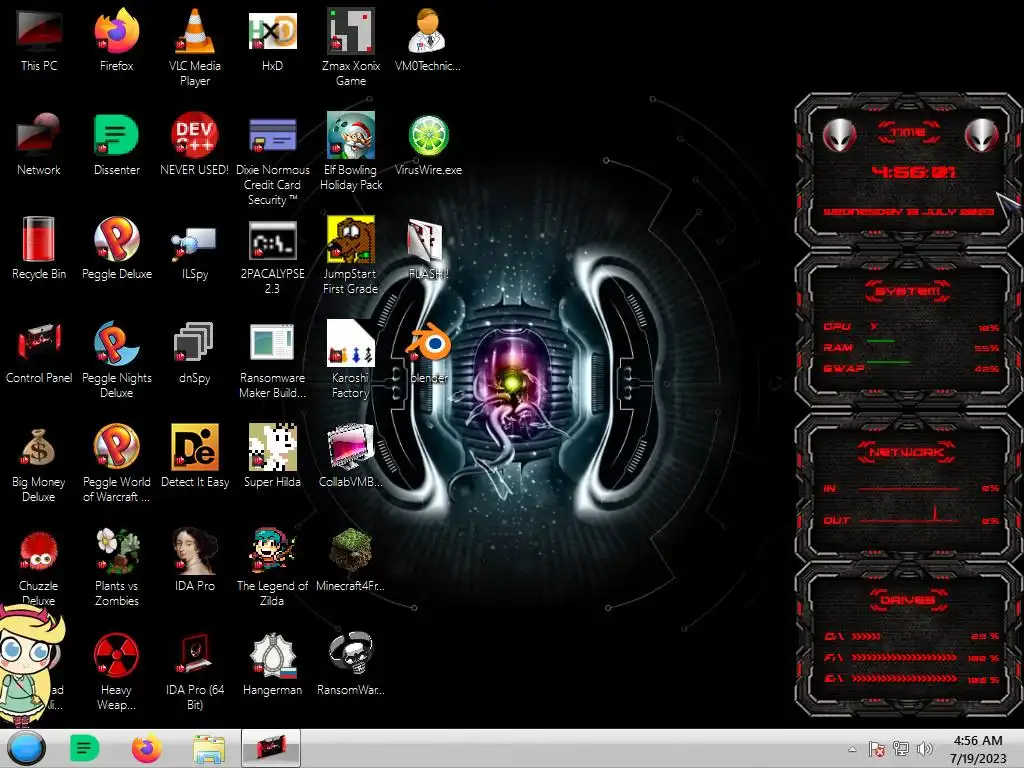
Task: Select the Peggle Nights Deluxe icon
Action: click(x=116, y=359)
